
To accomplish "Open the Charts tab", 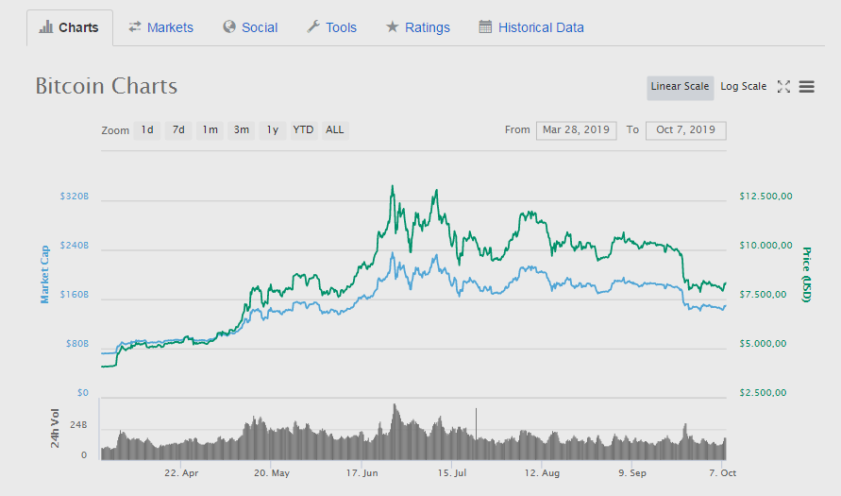I will (x=69, y=27).
